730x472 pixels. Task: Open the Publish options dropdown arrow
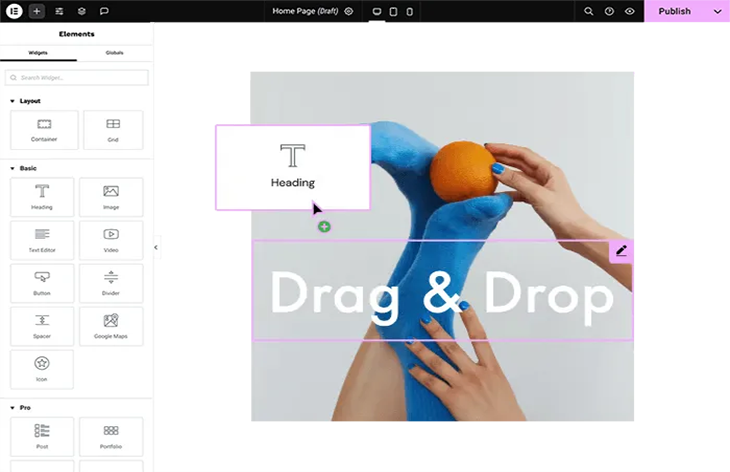717,11
